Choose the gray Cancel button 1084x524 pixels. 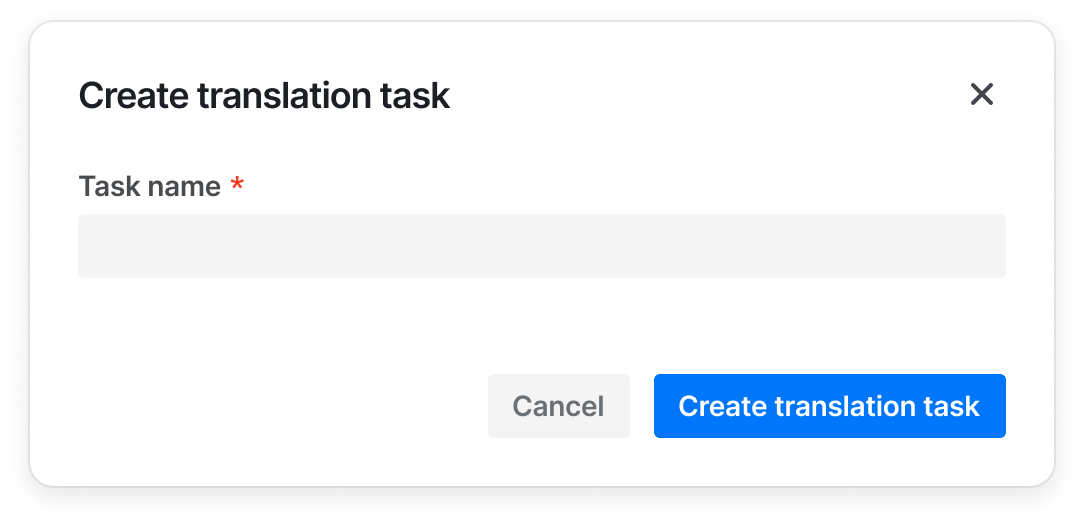559,406
